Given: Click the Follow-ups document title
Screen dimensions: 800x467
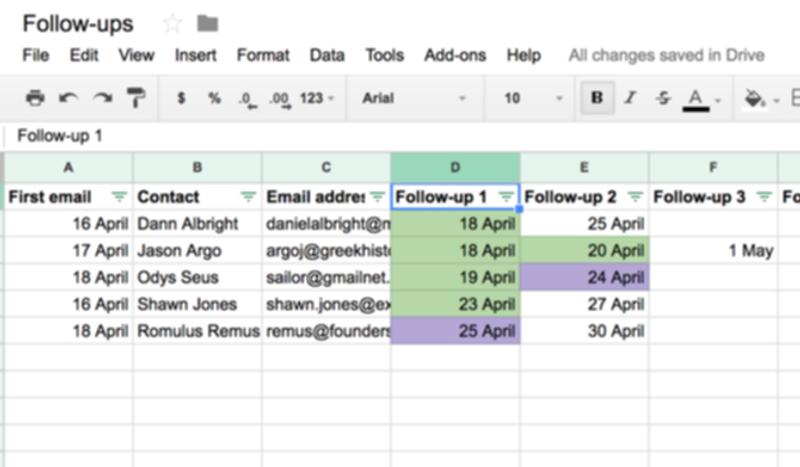Looking at the screenshot, I should [x=78, y=23].
